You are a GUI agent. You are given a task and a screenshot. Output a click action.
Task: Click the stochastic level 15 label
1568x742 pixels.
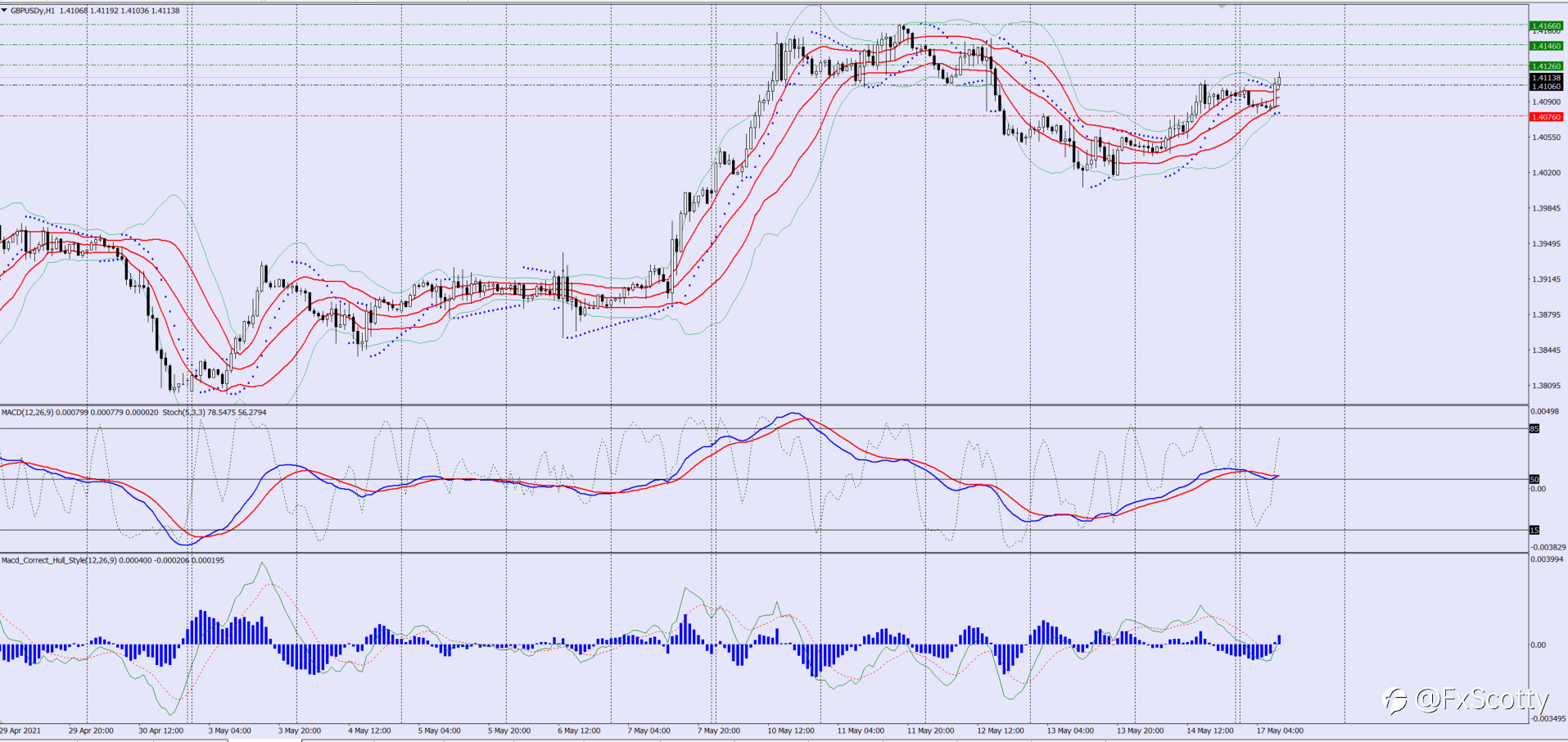pos(1534,530)
